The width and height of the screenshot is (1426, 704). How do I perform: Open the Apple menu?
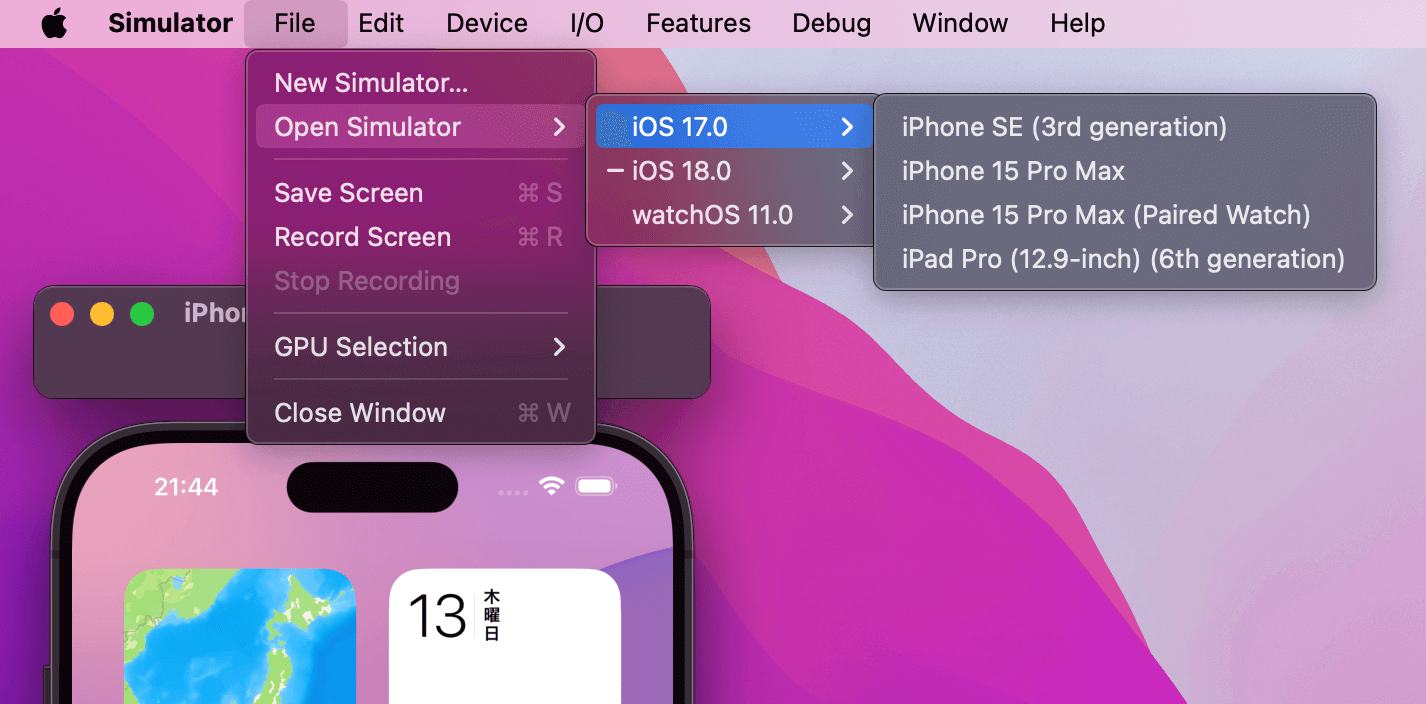point(54,24)
